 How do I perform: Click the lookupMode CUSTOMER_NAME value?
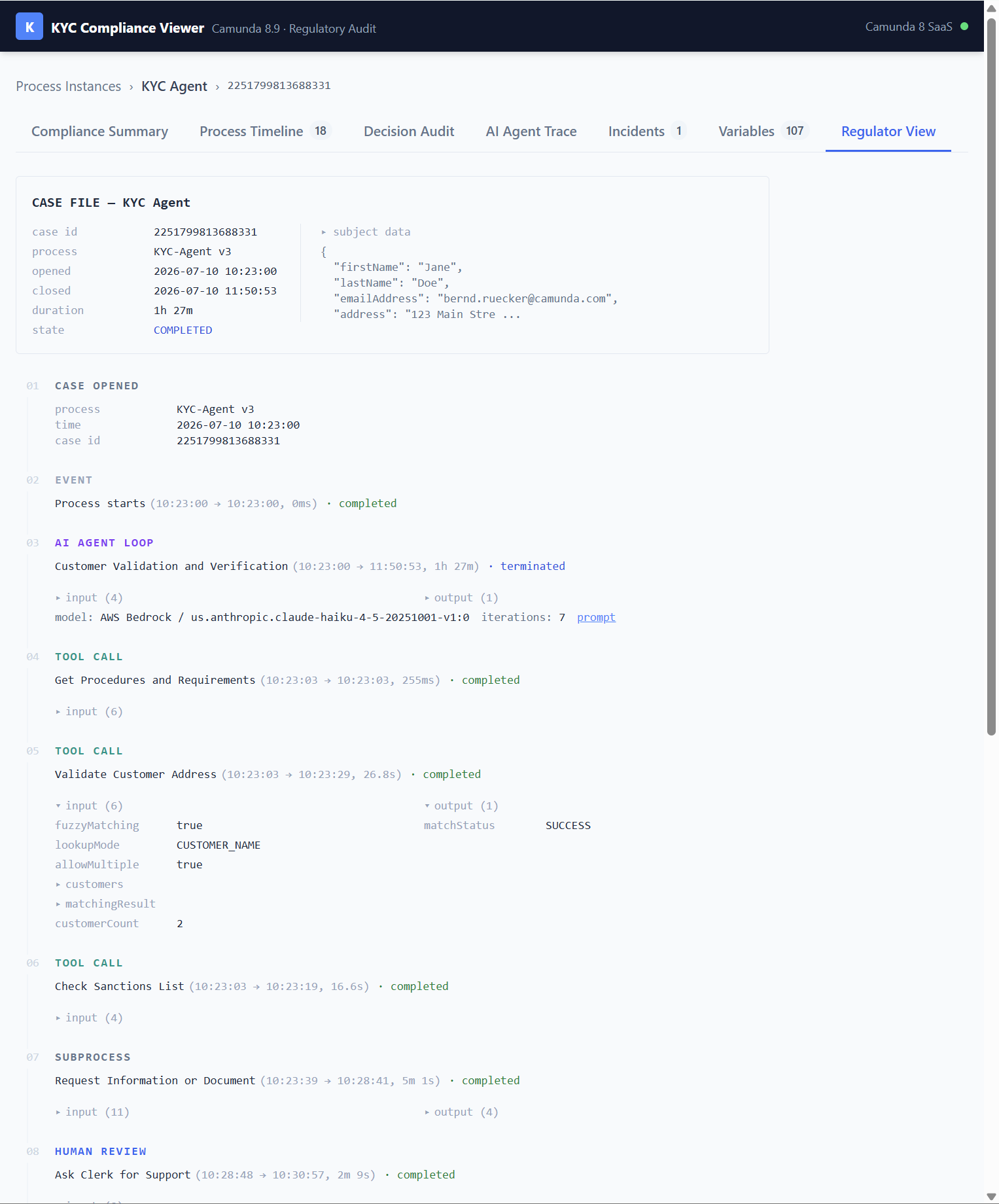click(x=219, y=845)
